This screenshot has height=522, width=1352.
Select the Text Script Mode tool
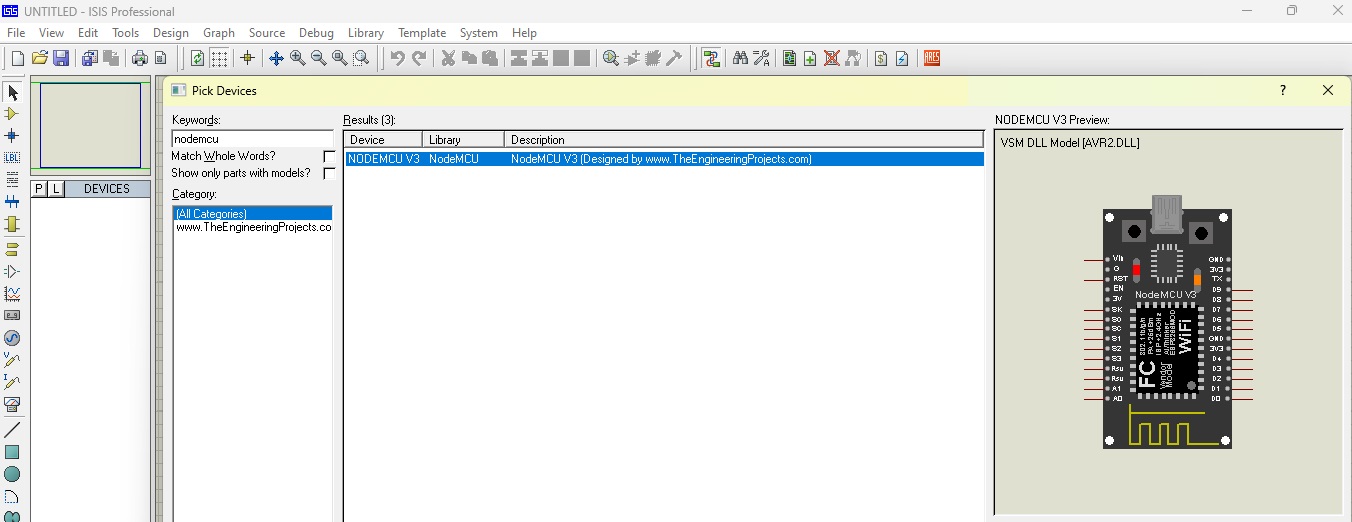point(12,179)
